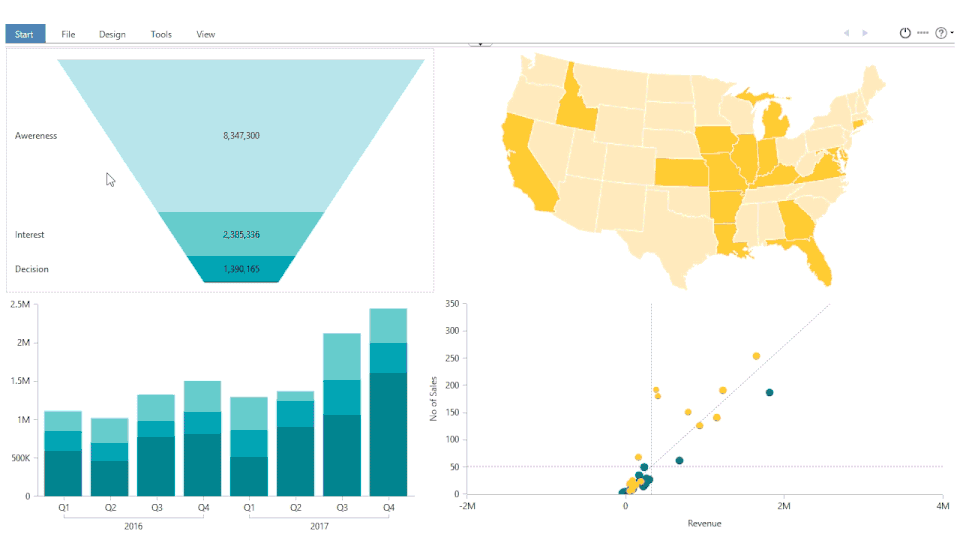Open the Tools menu
Viewport: 960px width, 540px height.
pos(161,34)
